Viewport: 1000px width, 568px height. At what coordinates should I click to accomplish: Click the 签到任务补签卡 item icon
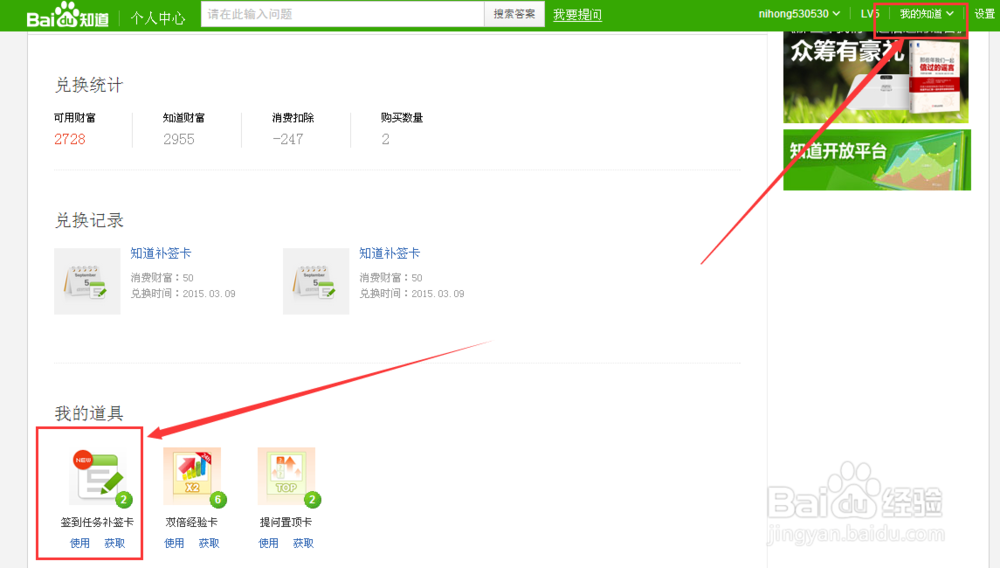[99, 477]
